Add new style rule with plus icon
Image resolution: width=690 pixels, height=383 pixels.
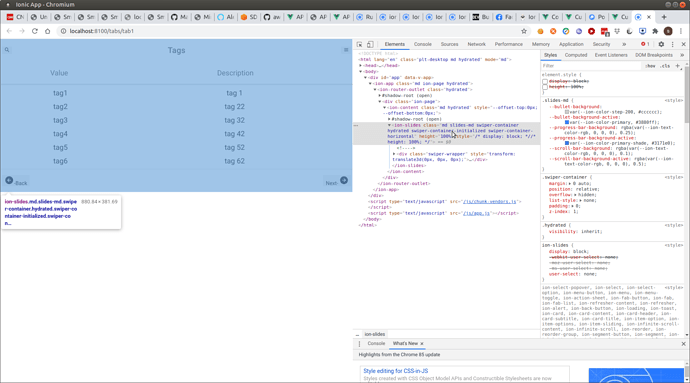tap(678, 66)
